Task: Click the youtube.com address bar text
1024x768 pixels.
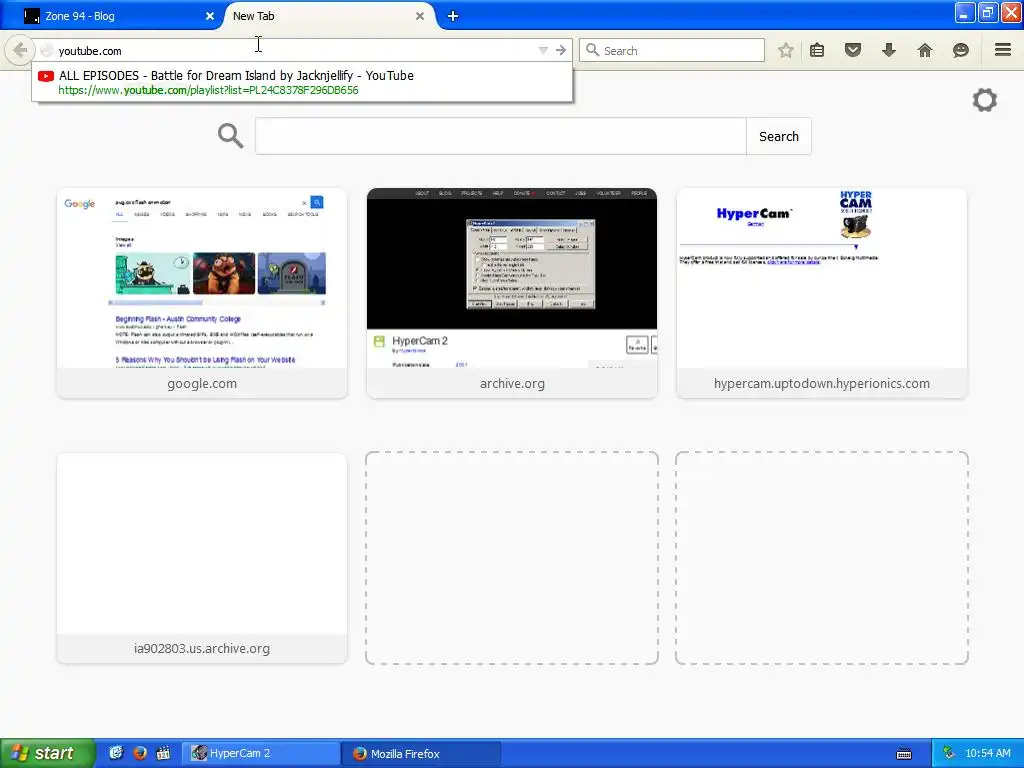Action: [x=90, y=51]
